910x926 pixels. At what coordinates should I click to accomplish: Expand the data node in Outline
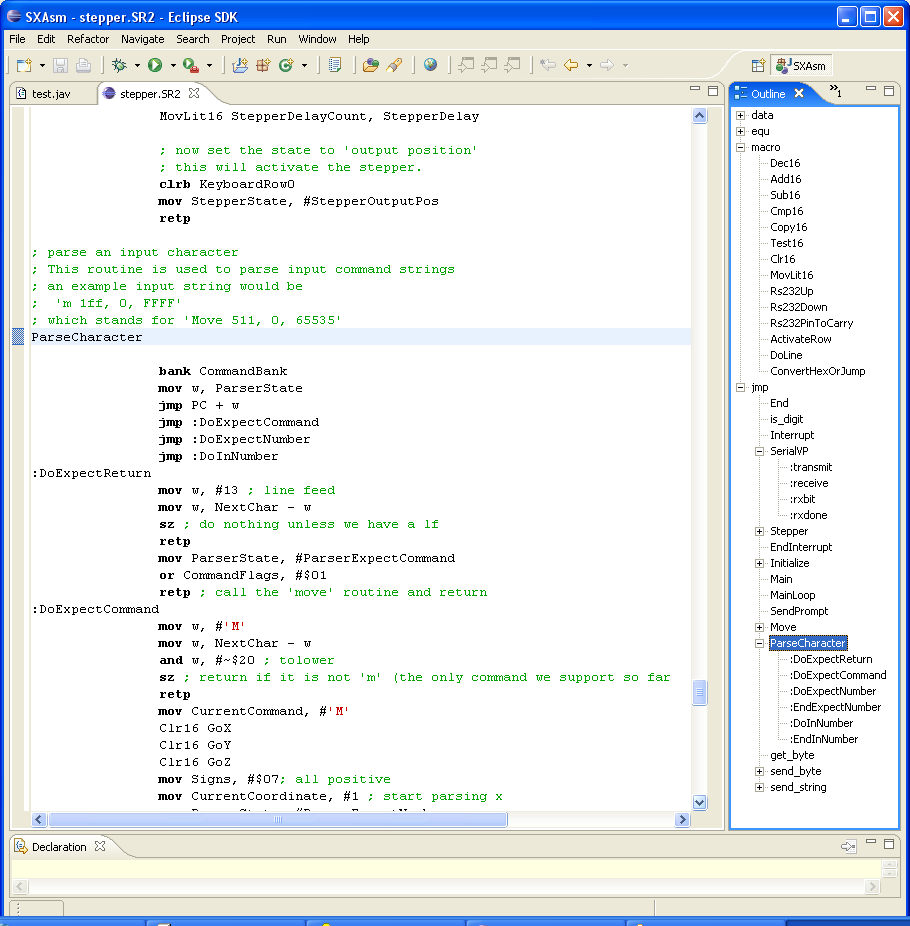point(741,115)
